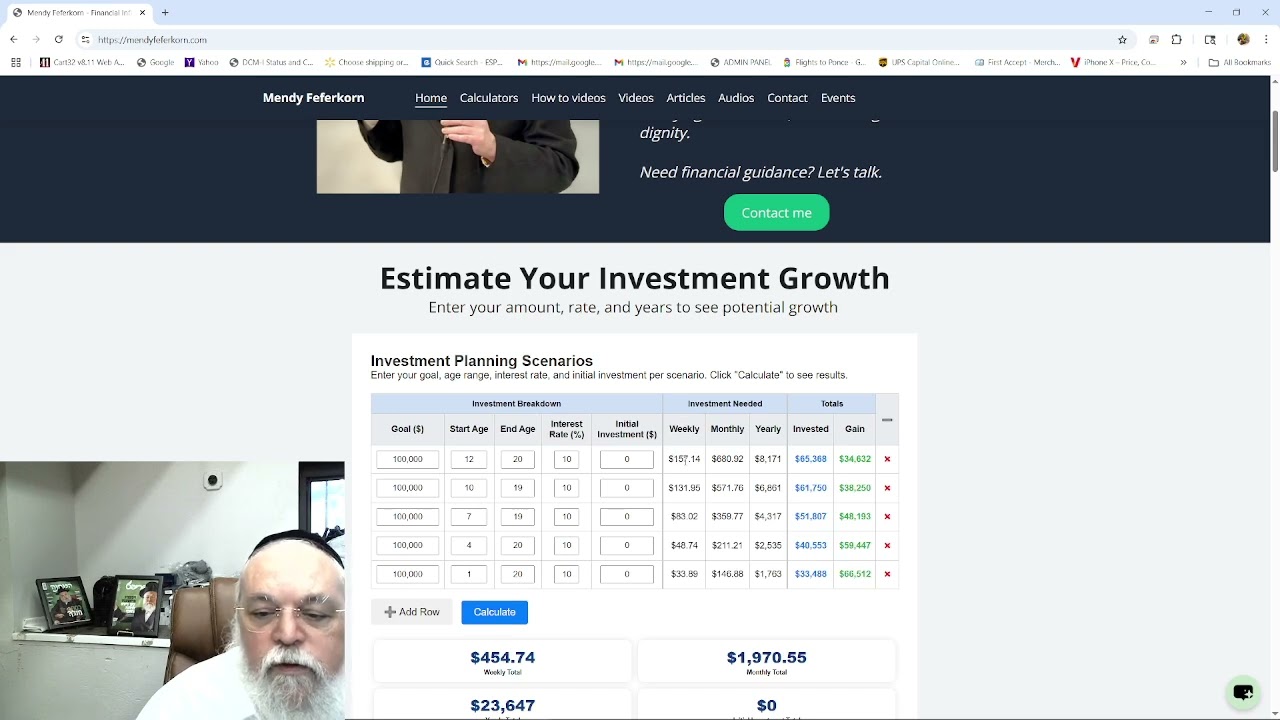Reload the current page
This screenshot has width=1280, height=720.
59,39
